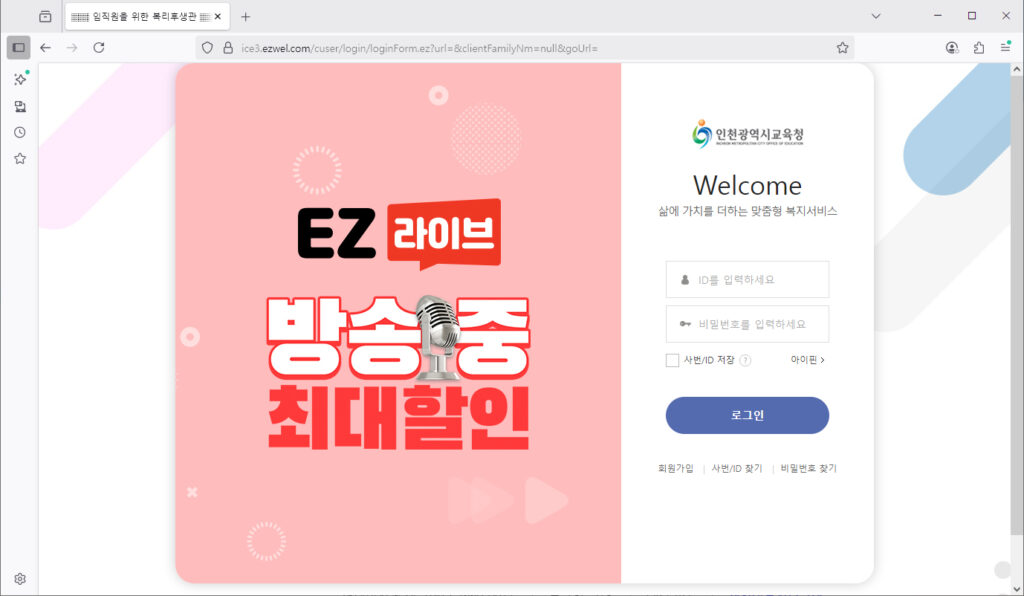Reload the ezwel login page
This screenshot has height=596, width=1024.
(x=97, y=46)
